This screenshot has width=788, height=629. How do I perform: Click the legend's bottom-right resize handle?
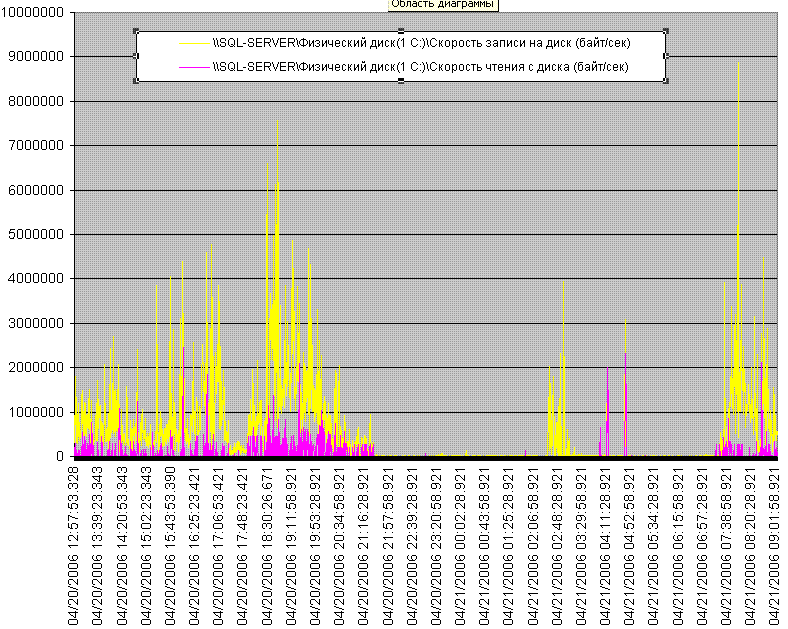pyautogui.click(x=665, y=81)
